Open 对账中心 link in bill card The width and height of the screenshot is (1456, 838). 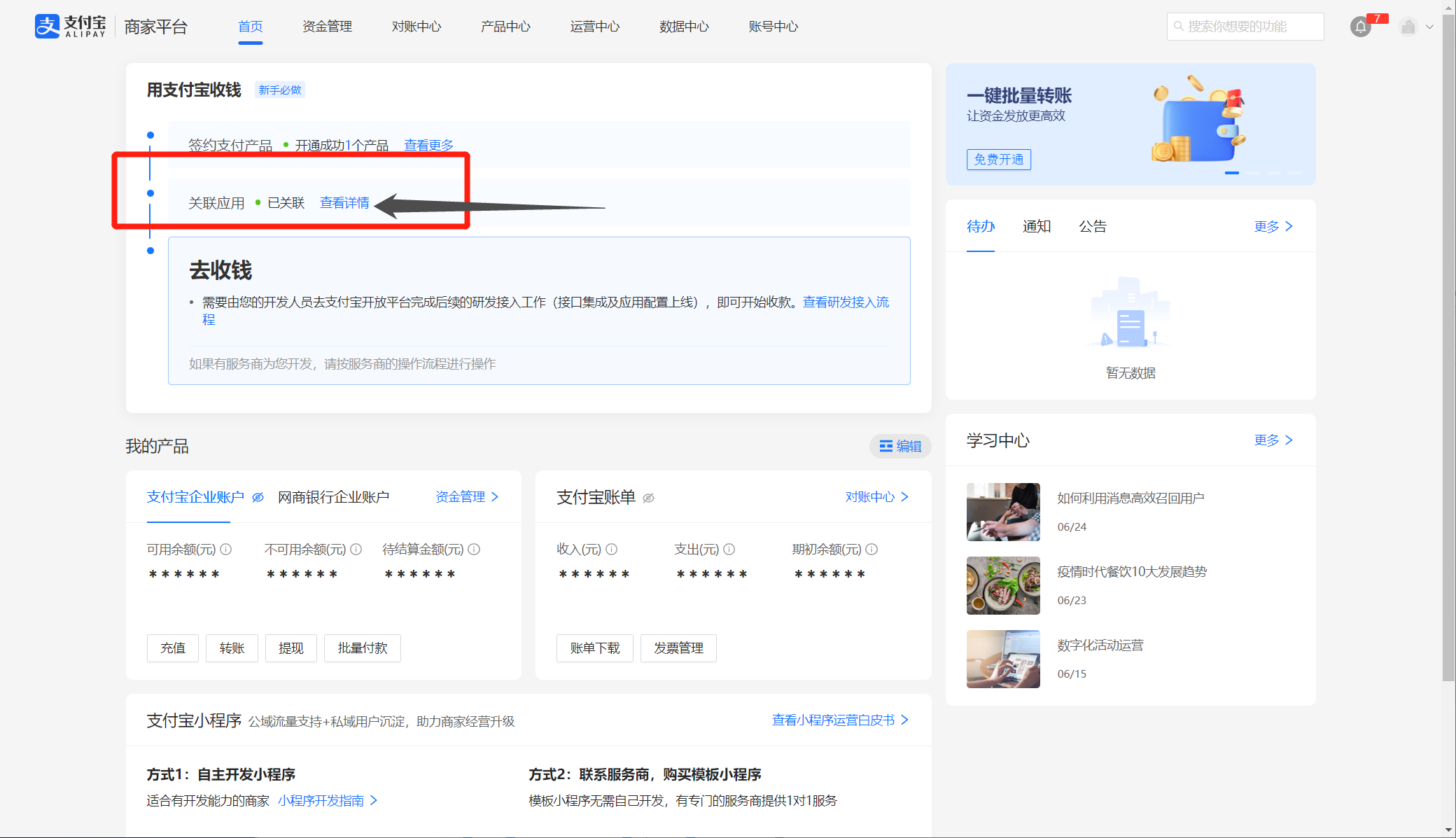(x=877, y=497)
